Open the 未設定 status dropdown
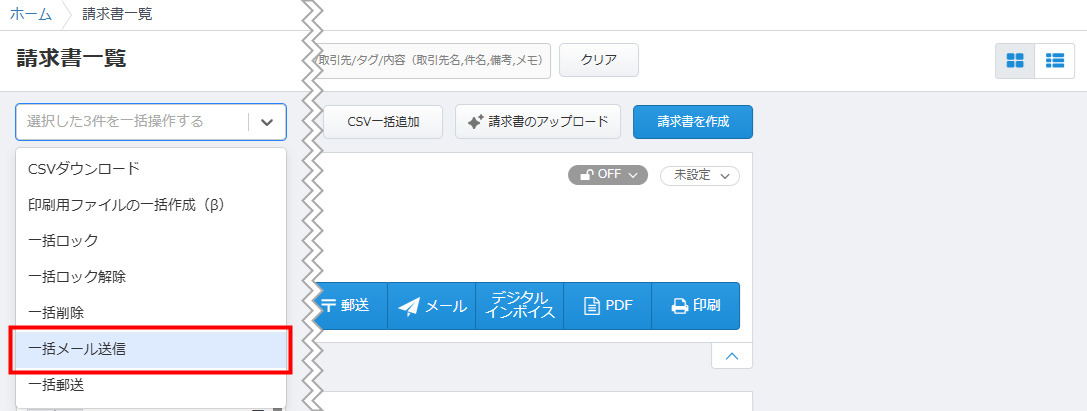This screenshot has height=411, width=1087. [699, 175]
